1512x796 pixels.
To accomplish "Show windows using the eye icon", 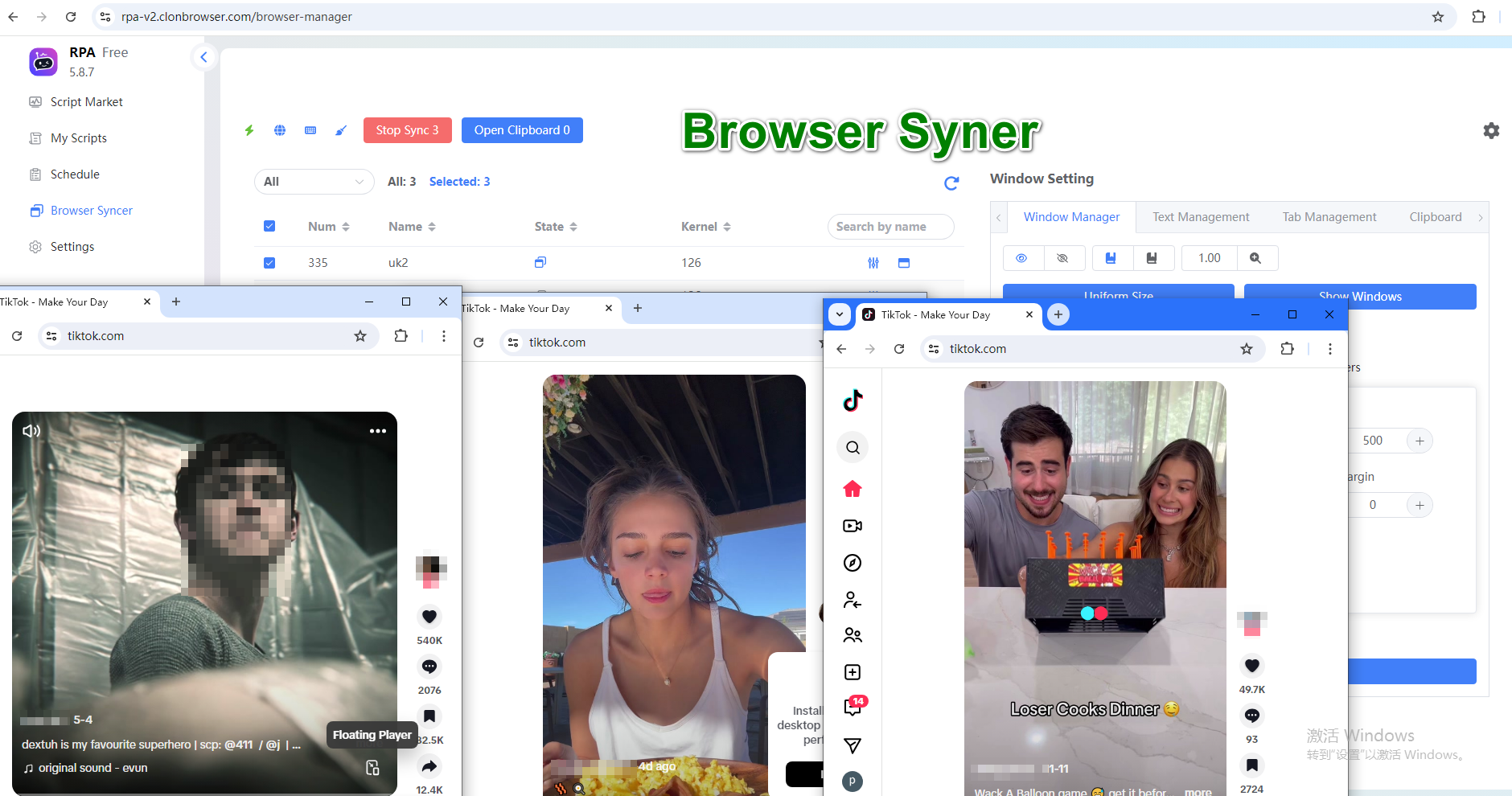I will 1023,258.
